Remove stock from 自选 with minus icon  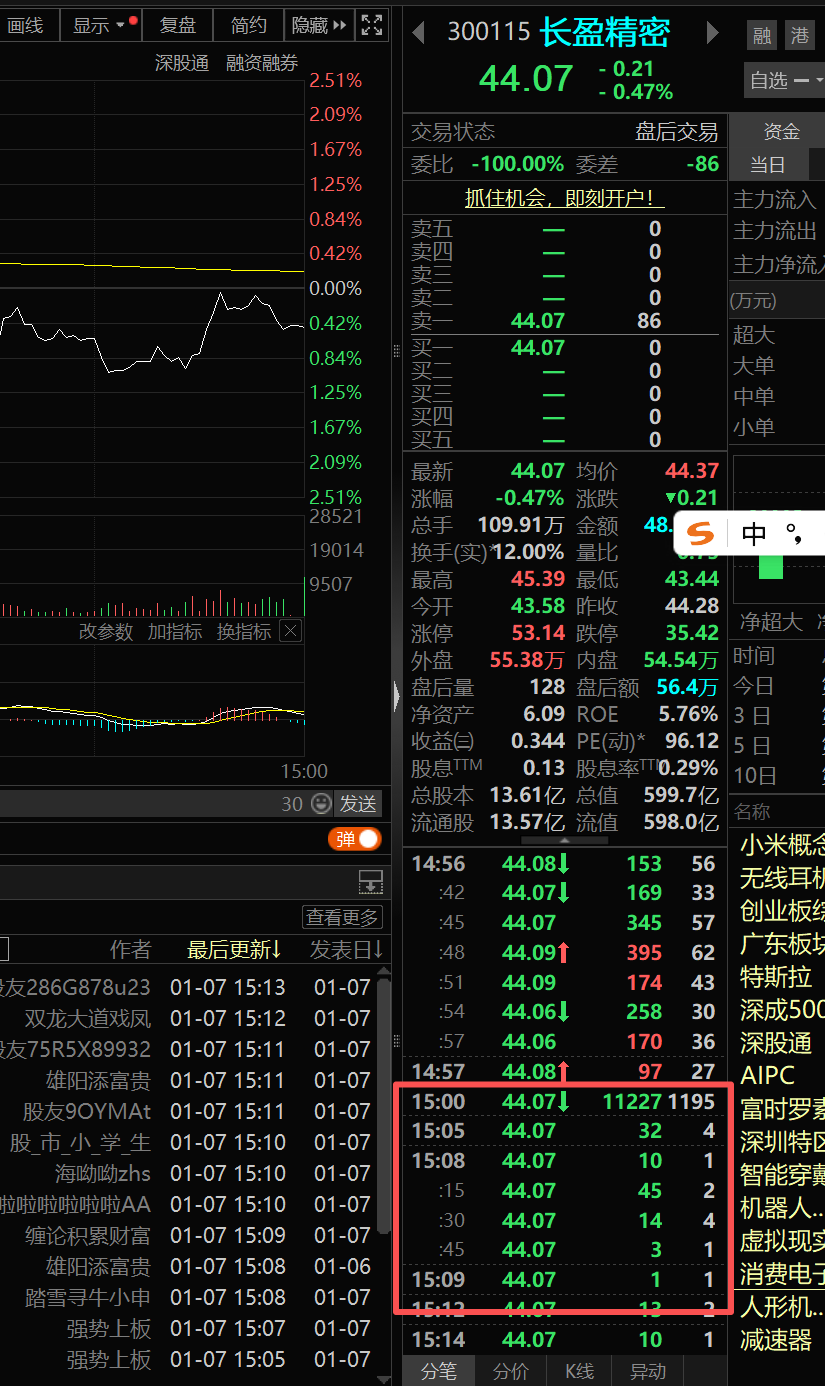click(x=801, y=80)
